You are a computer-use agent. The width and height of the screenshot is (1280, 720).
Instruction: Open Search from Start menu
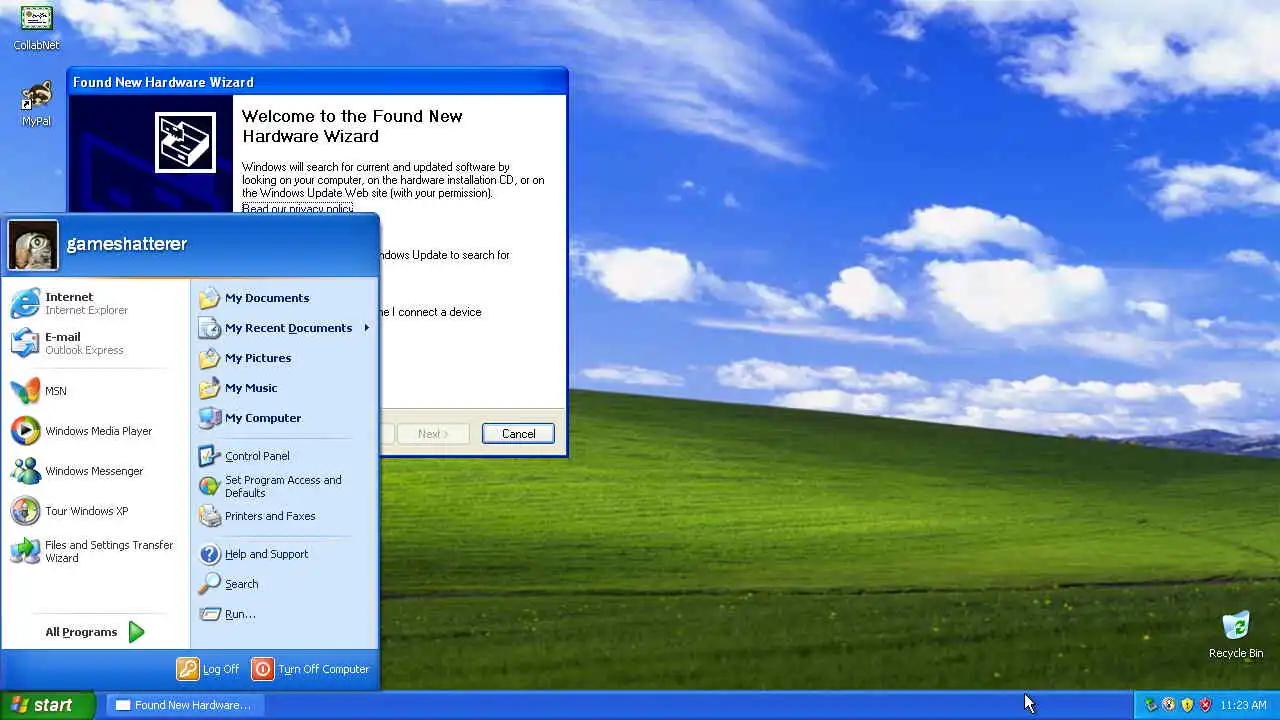click(284, 584)
